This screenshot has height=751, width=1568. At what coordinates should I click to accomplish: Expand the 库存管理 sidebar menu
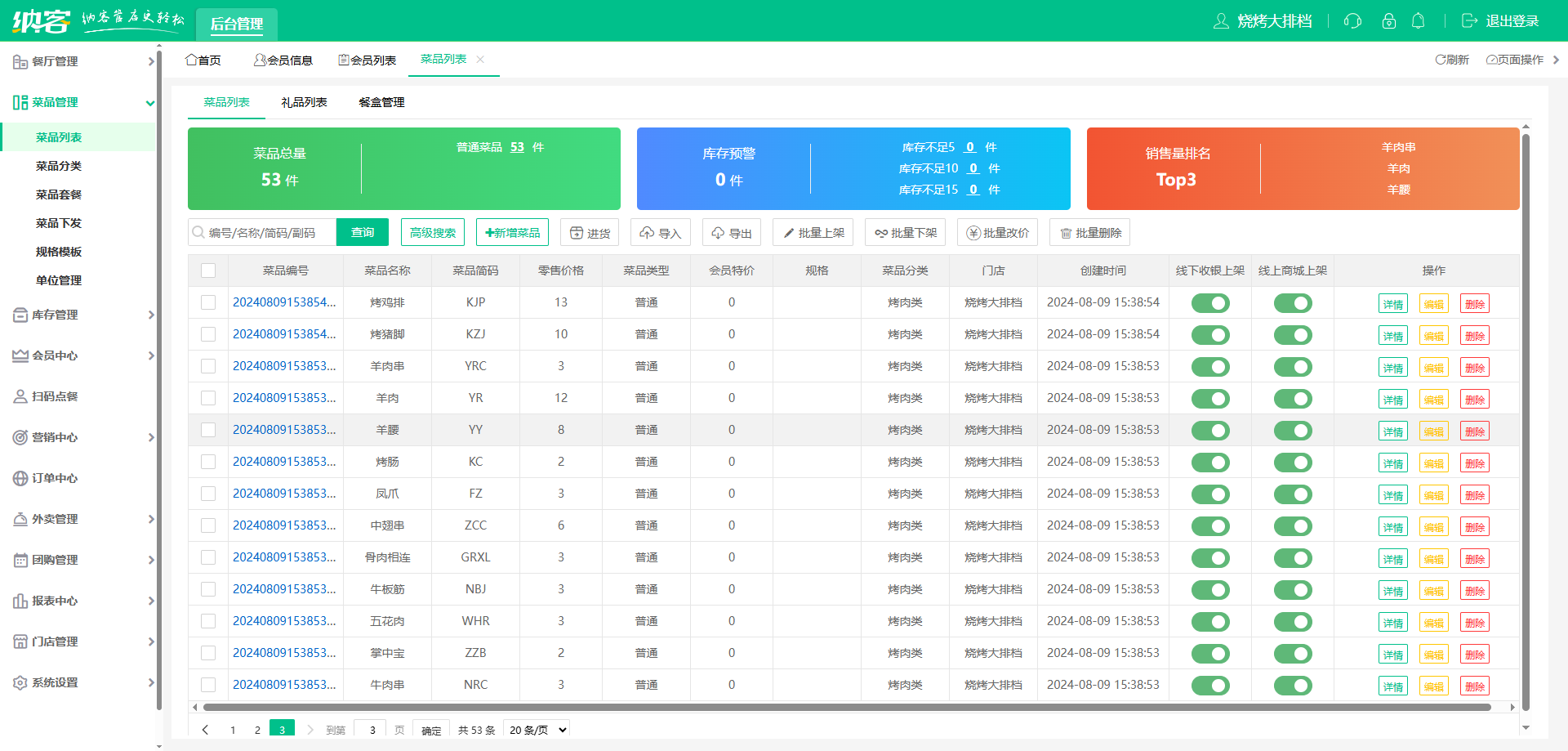[x=82, y=315]
